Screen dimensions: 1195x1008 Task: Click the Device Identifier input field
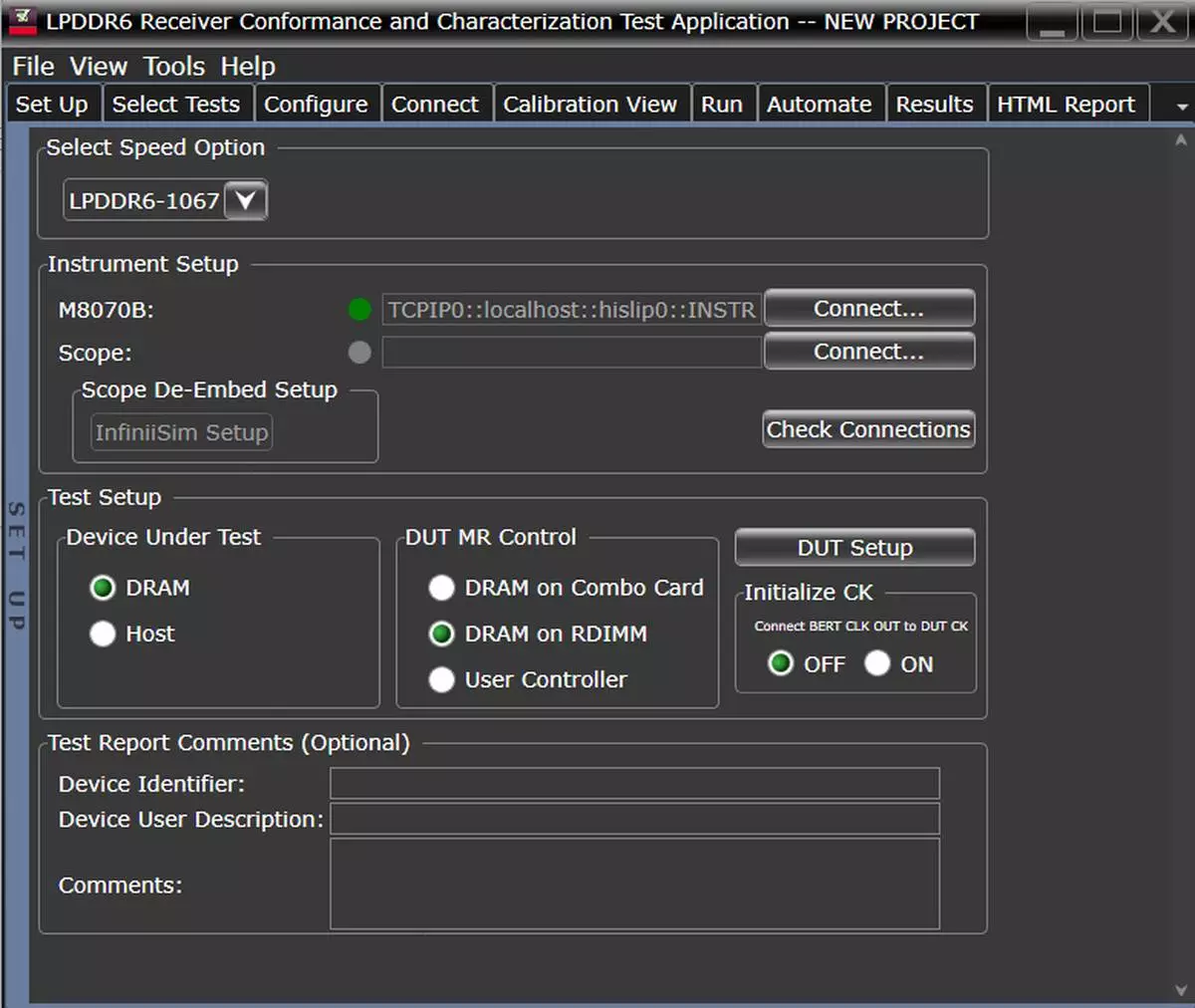coord(634,784)
